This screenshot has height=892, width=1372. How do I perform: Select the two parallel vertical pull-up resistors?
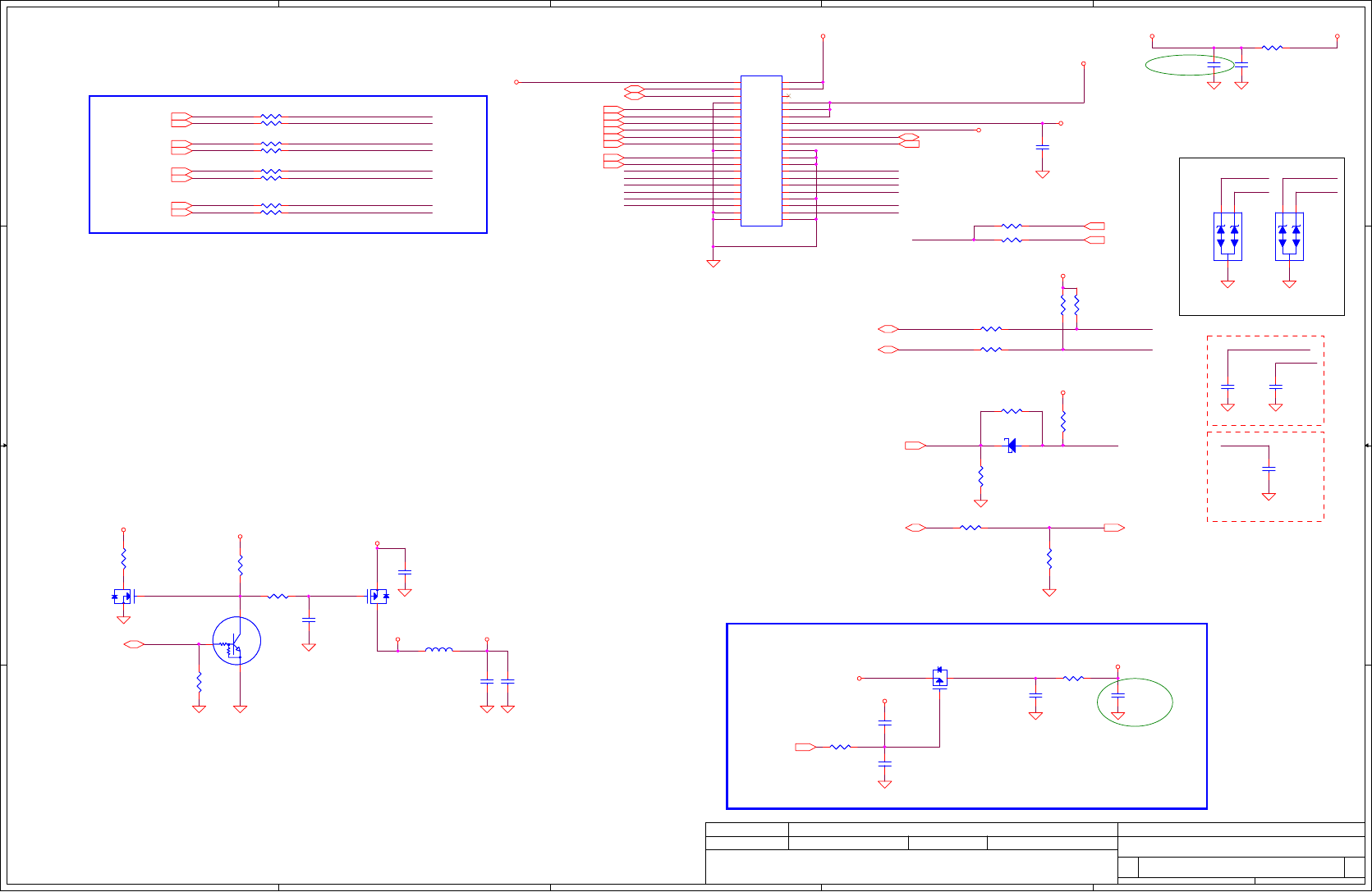(x=1069, y=305)
